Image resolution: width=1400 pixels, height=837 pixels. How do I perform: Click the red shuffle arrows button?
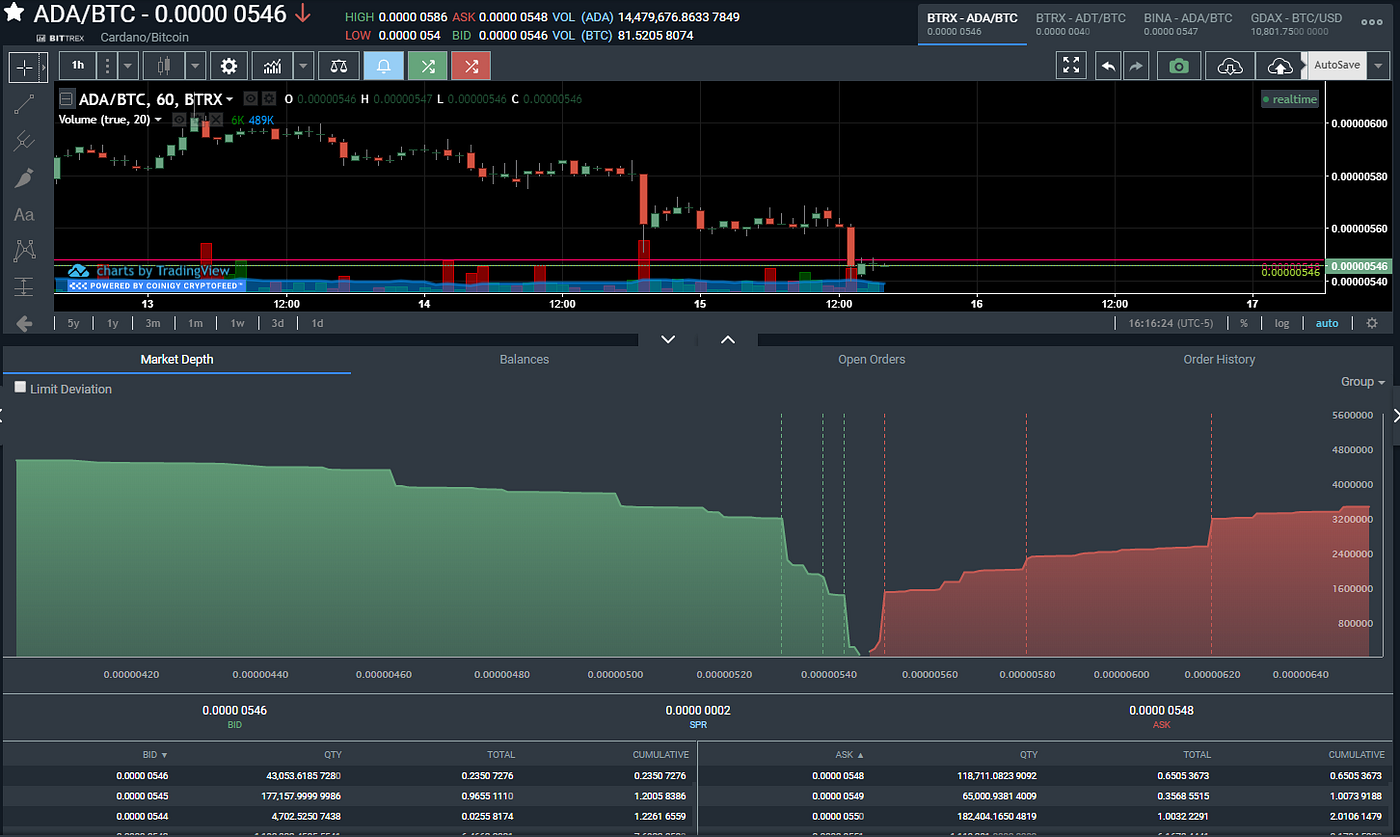coord(471,66)
